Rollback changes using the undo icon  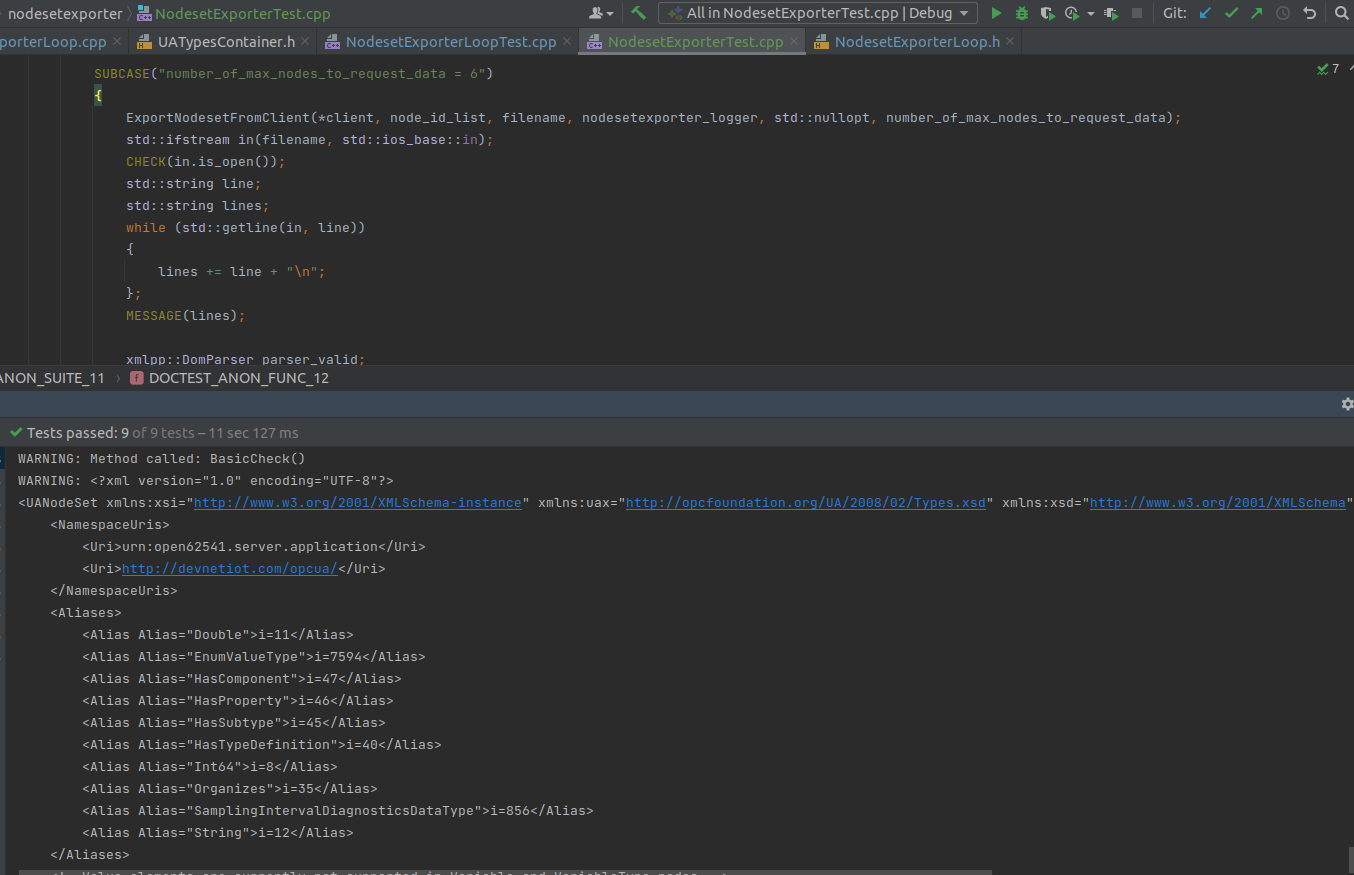[x=1309, y=13]
